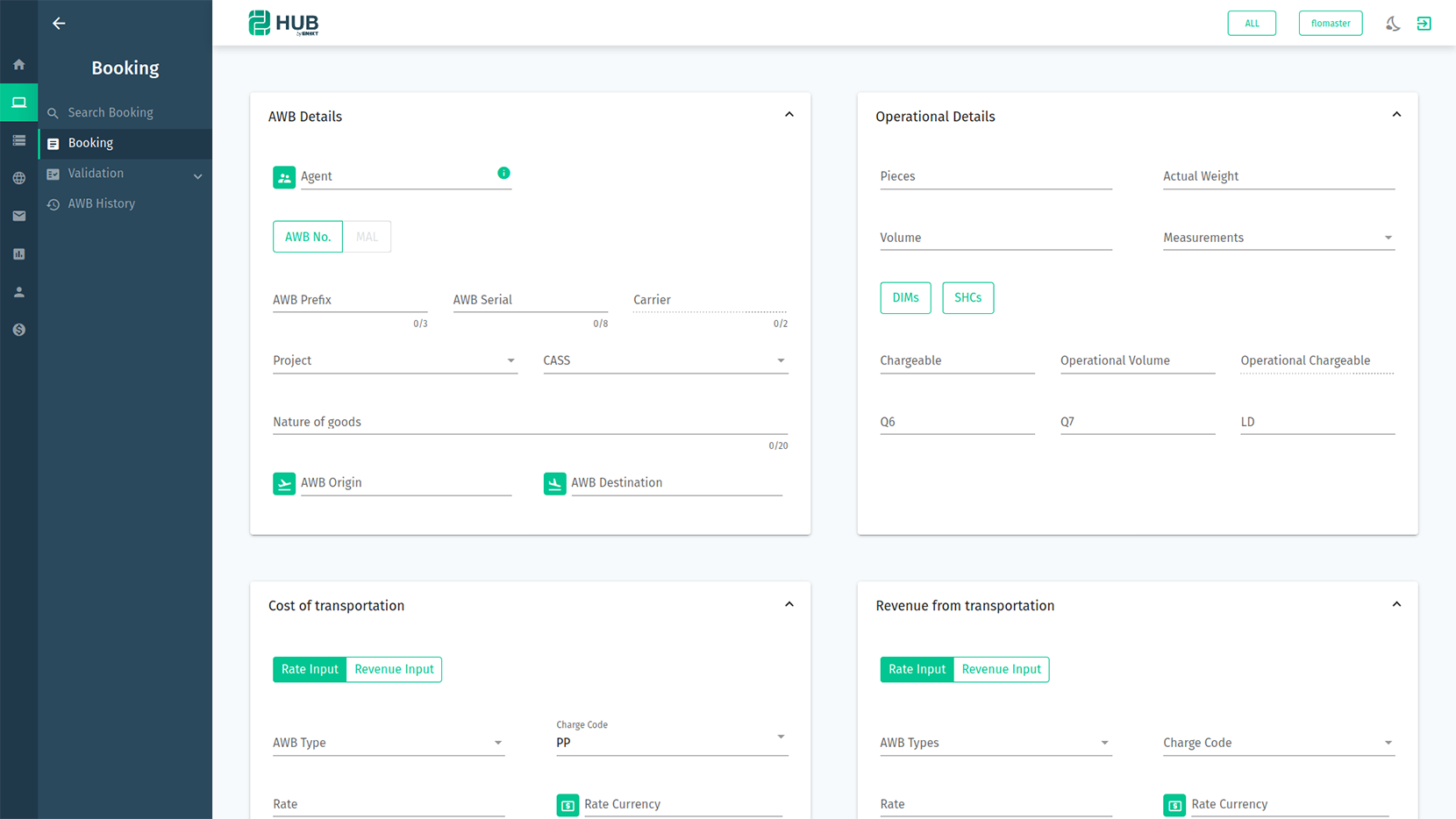Expand the Validation menu in the sidebar

(x=125, y=173)
